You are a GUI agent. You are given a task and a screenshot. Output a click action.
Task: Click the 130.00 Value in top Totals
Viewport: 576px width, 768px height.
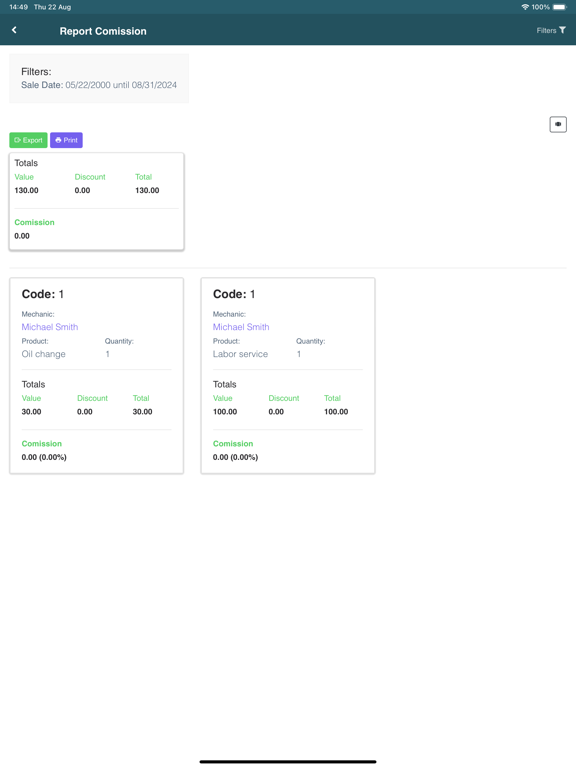pos(26,191)
